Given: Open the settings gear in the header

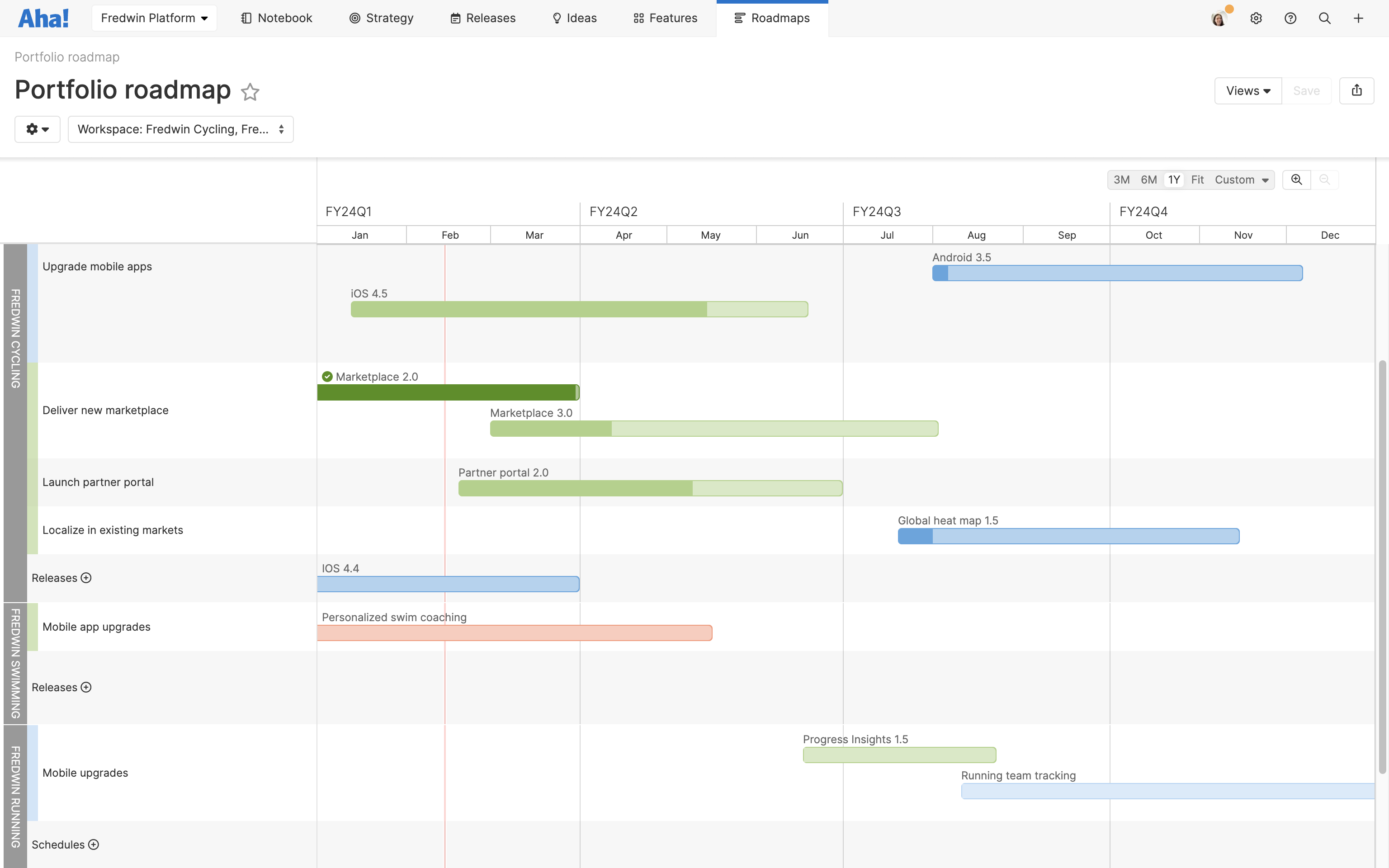Looking at the screenshot, I should (x=1256, y=18).
